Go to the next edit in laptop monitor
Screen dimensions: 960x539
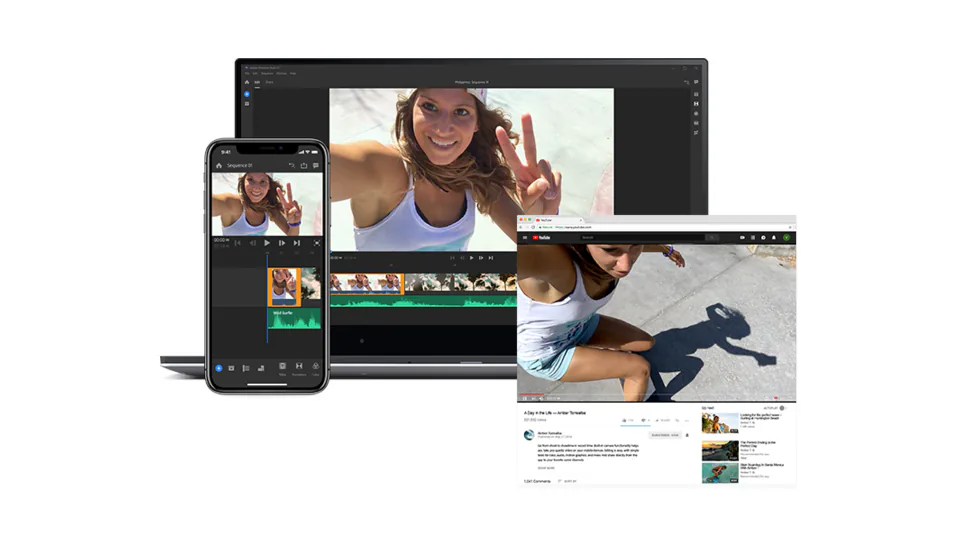pos(490,258)
